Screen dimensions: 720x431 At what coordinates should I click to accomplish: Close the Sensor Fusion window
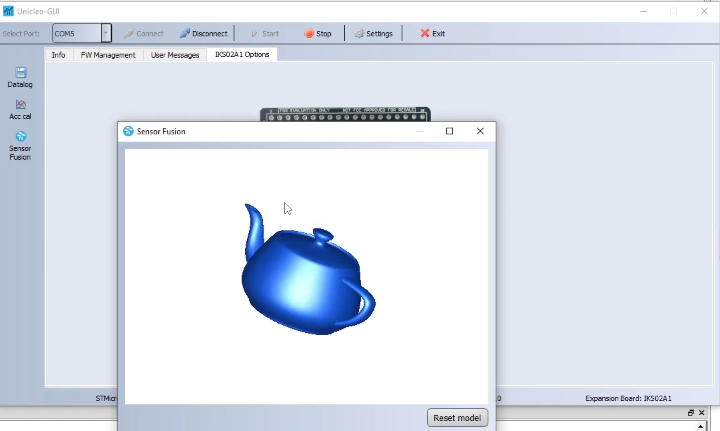coord(480,131)
